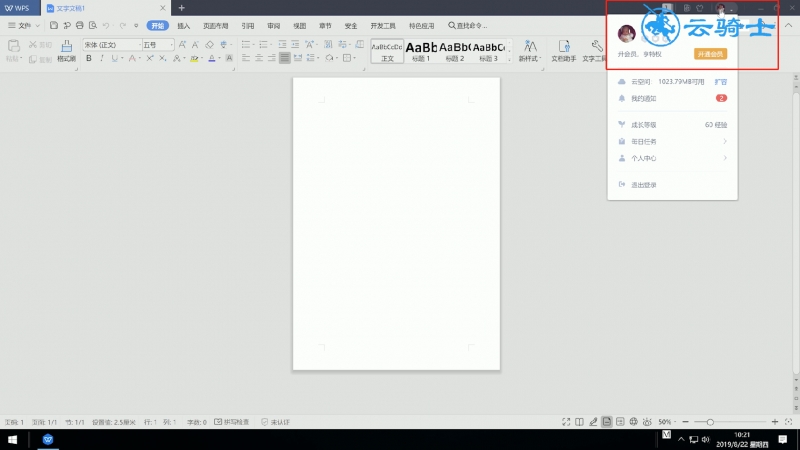Open the 页面布局 ribbon tab

click(x=215, y=26)
